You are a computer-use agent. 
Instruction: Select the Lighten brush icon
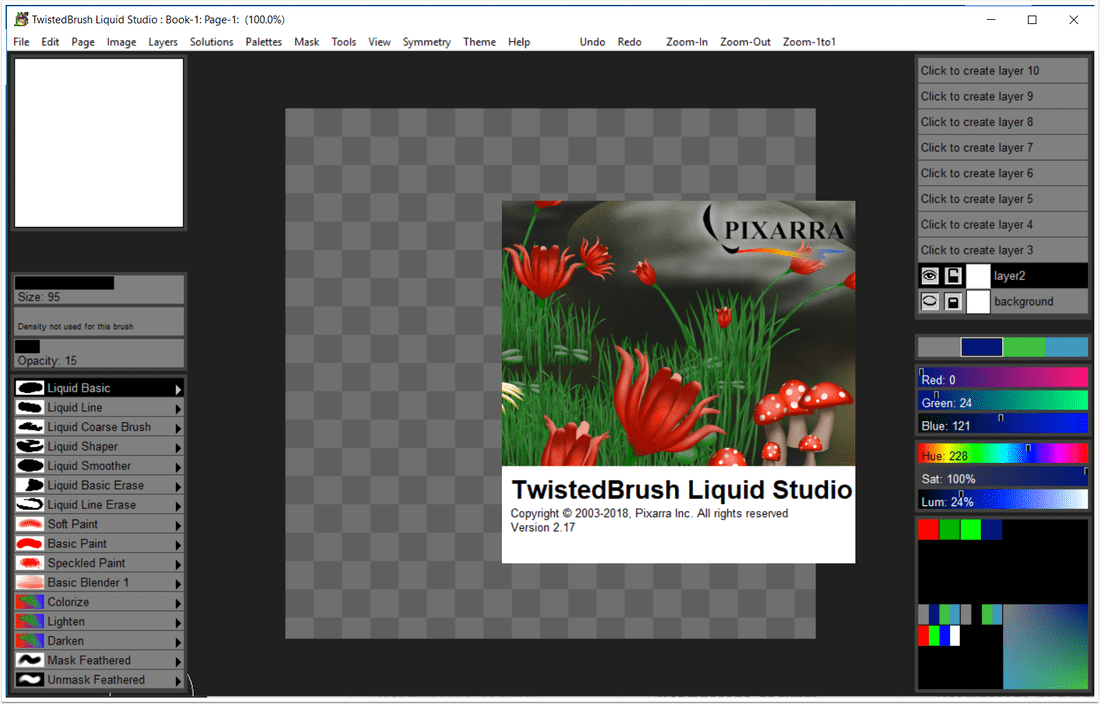[x=30, y=621]
